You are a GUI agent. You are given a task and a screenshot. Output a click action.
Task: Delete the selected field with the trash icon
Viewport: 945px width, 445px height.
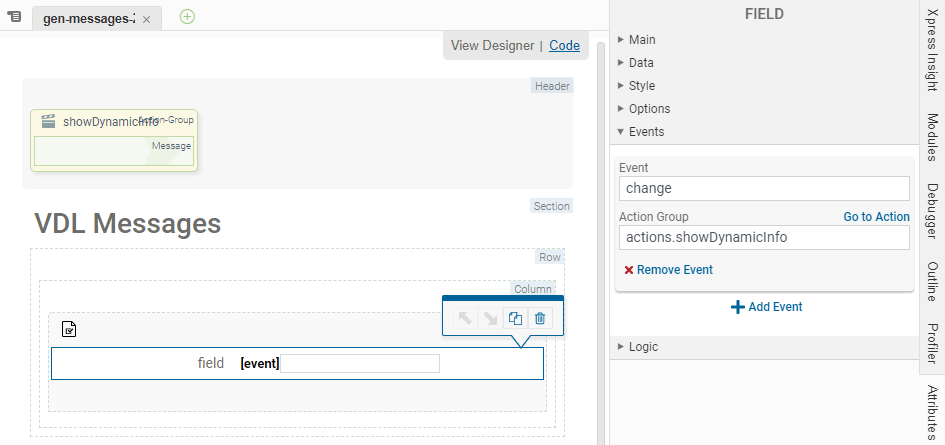click(540, 318)
